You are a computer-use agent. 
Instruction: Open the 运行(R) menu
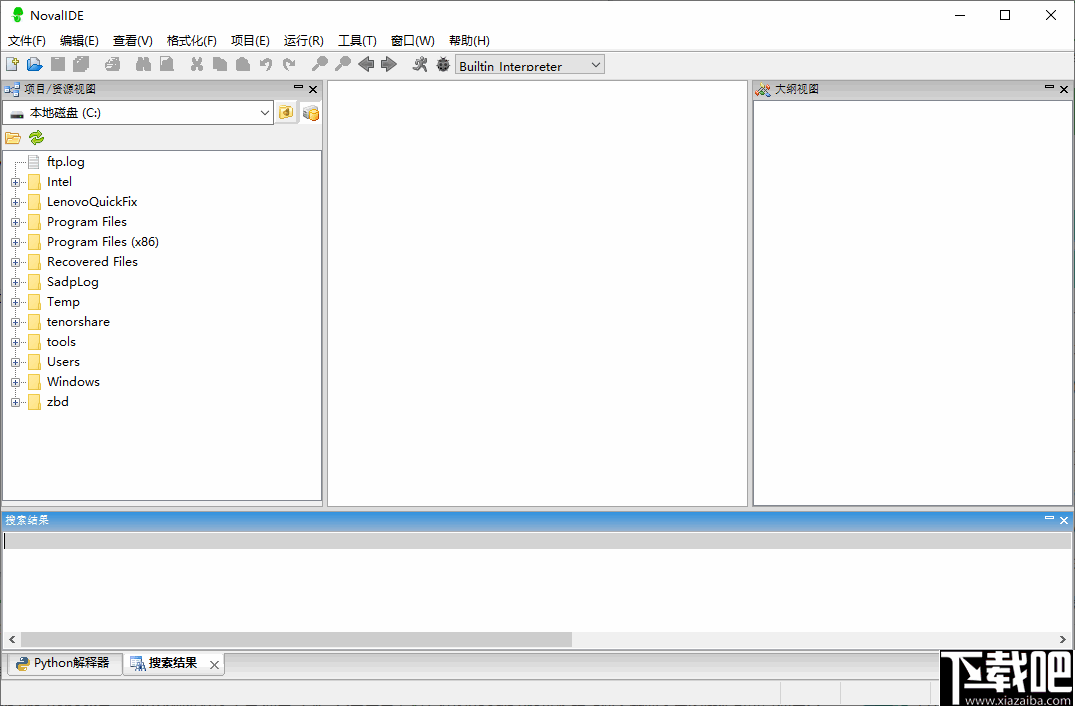[x=304, y=40]
